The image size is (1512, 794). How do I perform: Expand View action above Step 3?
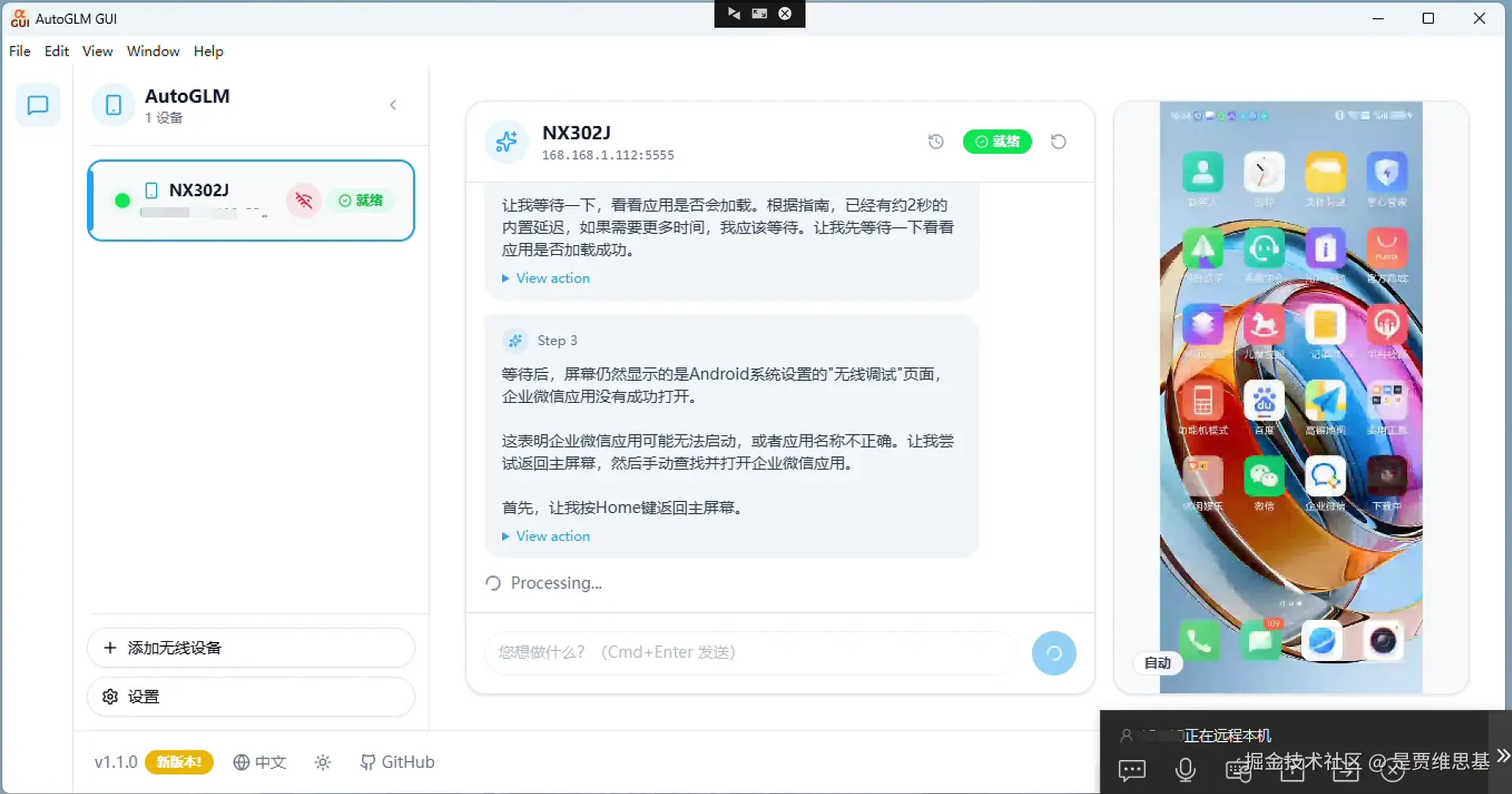point(547,278)
